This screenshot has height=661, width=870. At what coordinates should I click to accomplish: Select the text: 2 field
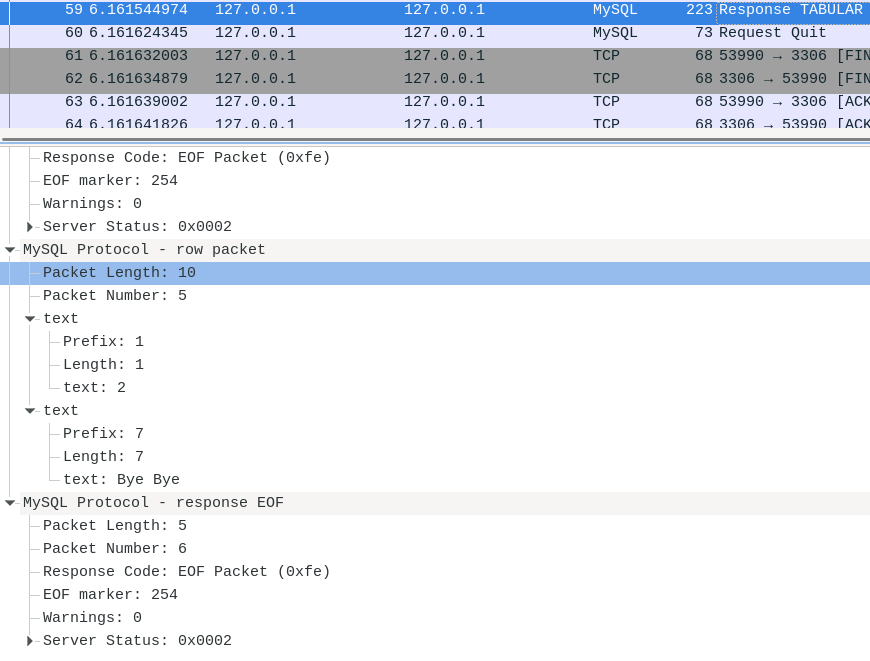point(94,388)
